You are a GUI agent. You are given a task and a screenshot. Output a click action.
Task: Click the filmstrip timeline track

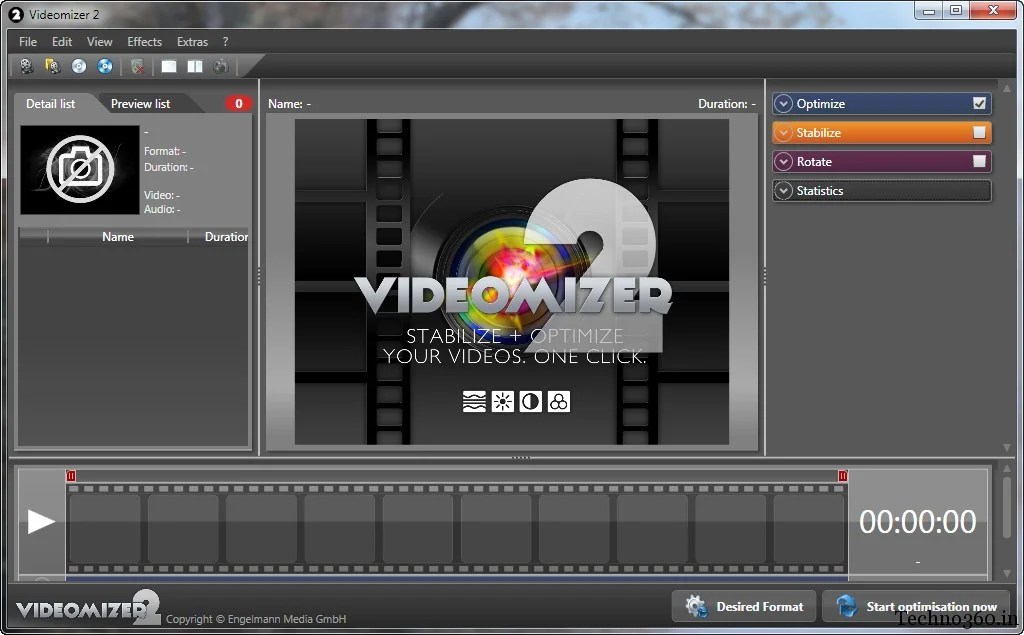456,529
